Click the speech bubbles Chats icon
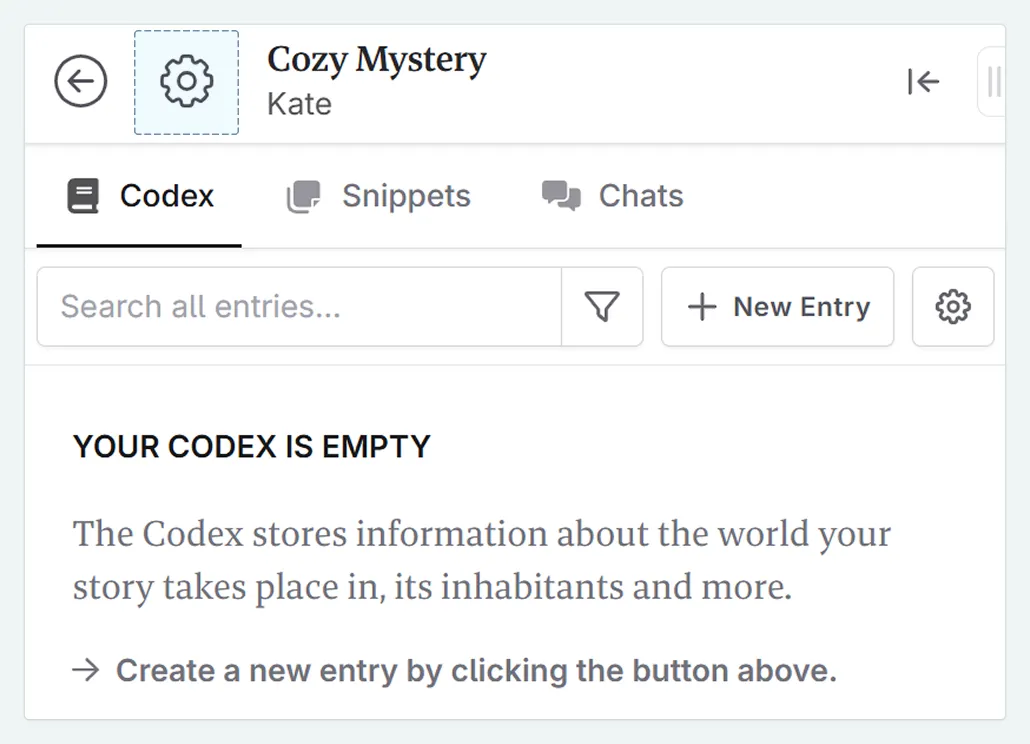Image resolution: width=1030 pixels, height=744 pixels. [561, 196]
